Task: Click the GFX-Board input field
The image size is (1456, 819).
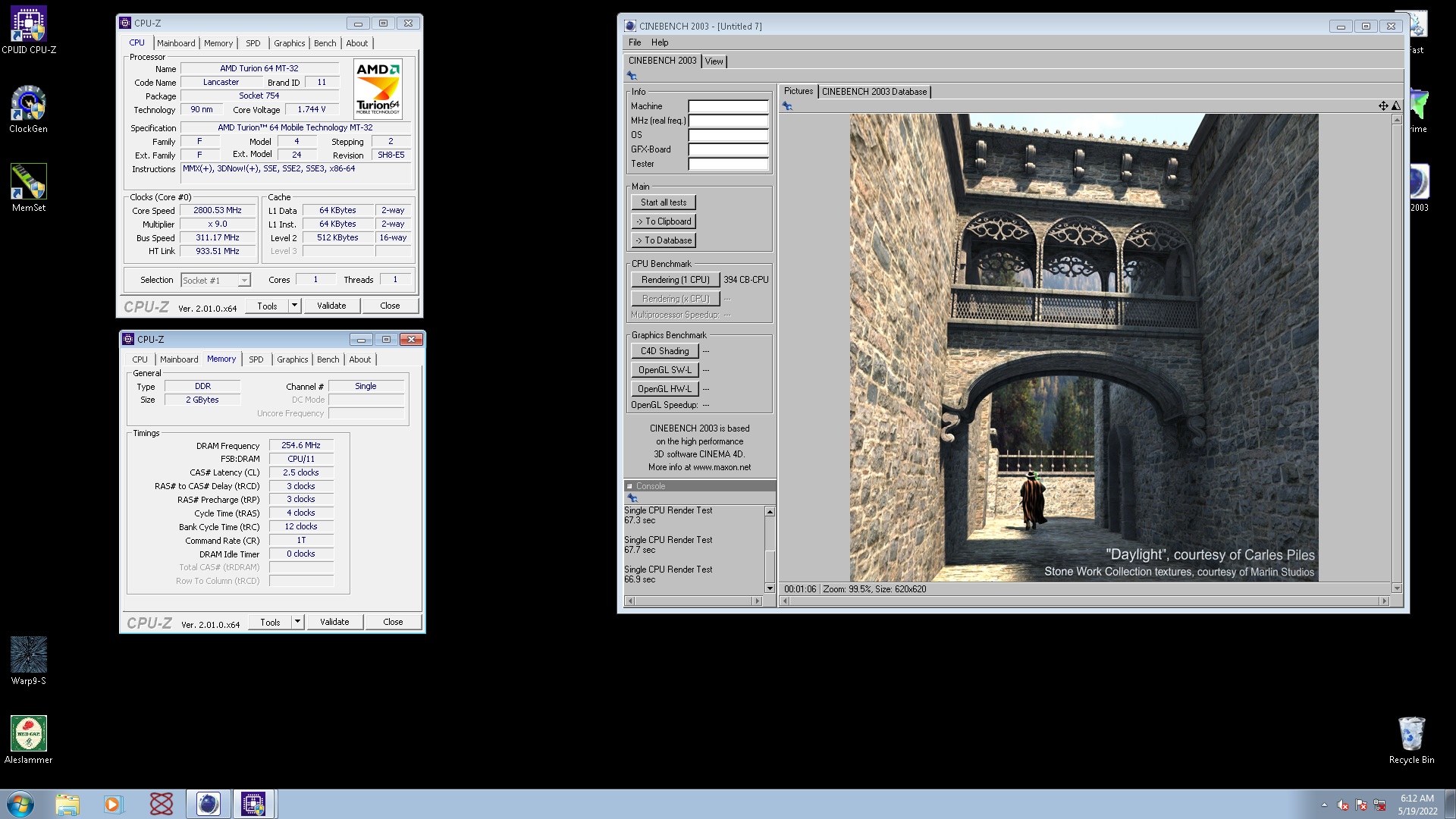Action: (728, 149)
